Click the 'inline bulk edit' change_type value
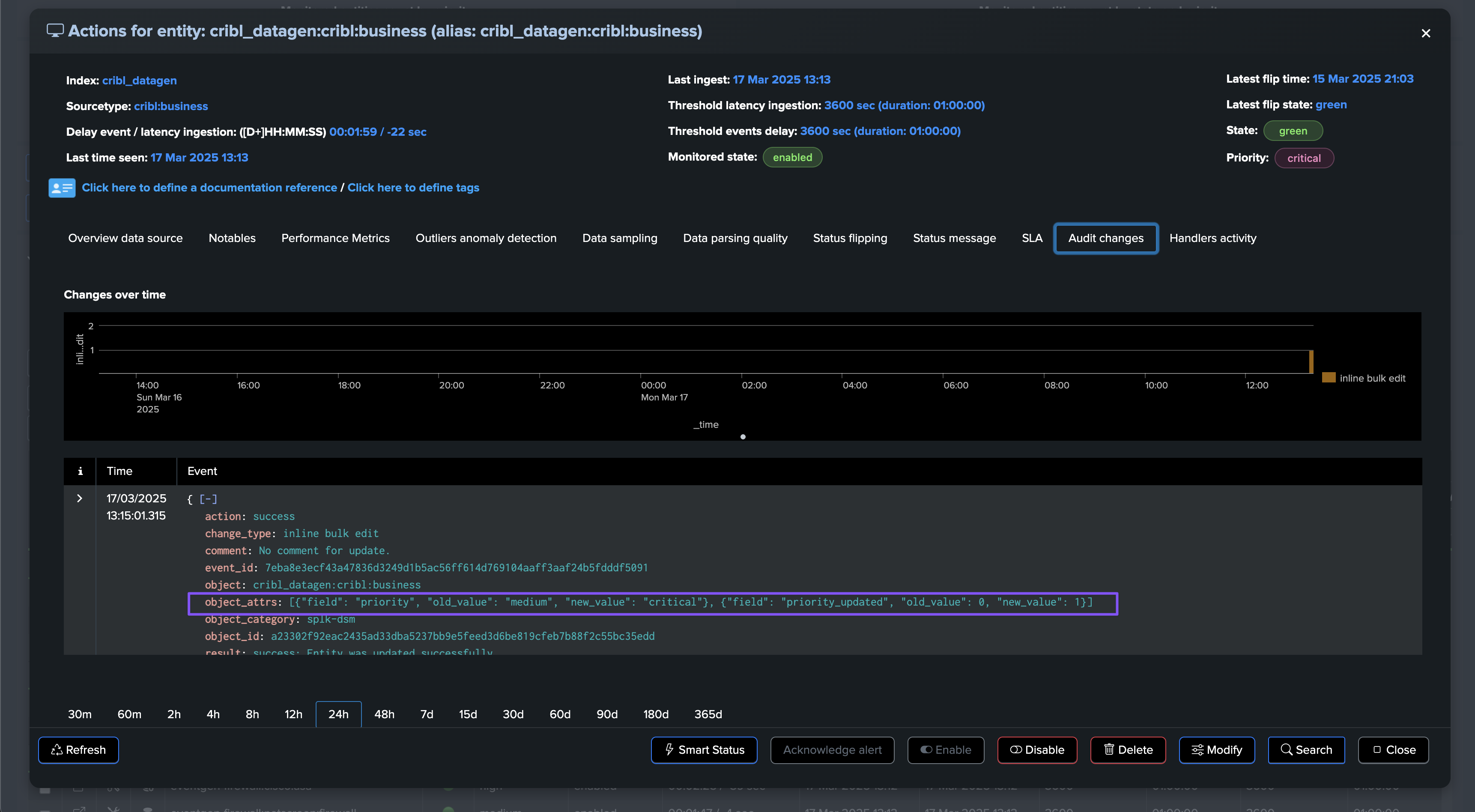 point(331,533)
